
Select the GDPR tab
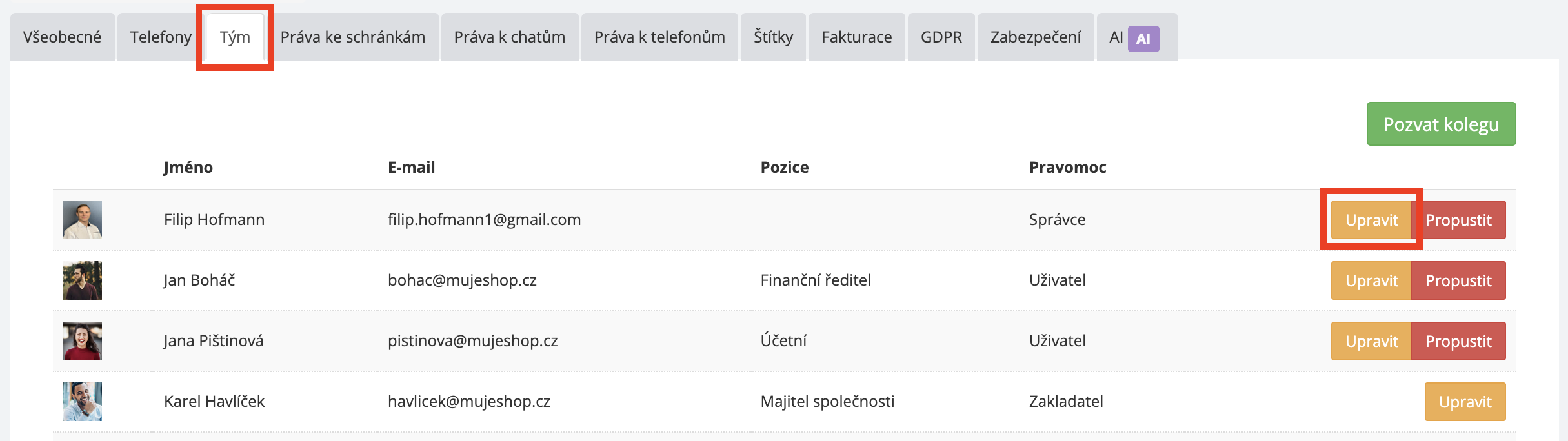[941, 37]
